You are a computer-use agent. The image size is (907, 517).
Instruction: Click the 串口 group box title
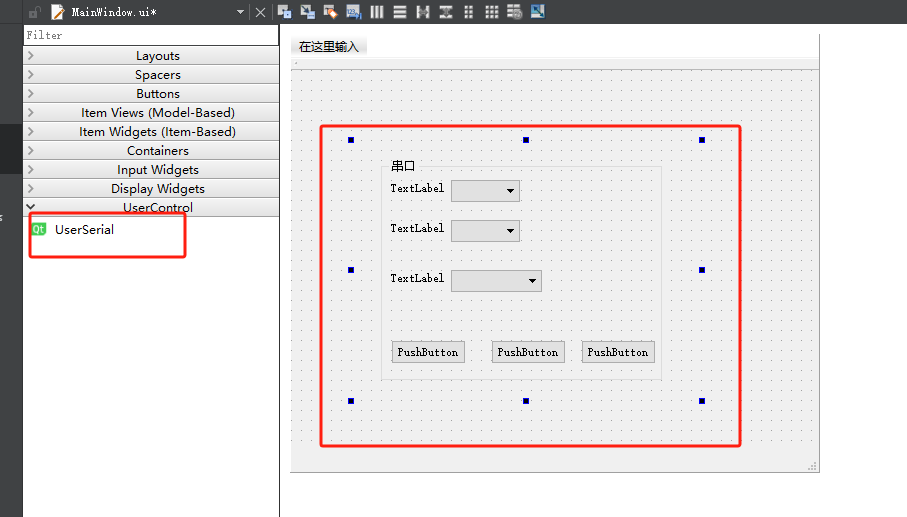pos(403,167)
